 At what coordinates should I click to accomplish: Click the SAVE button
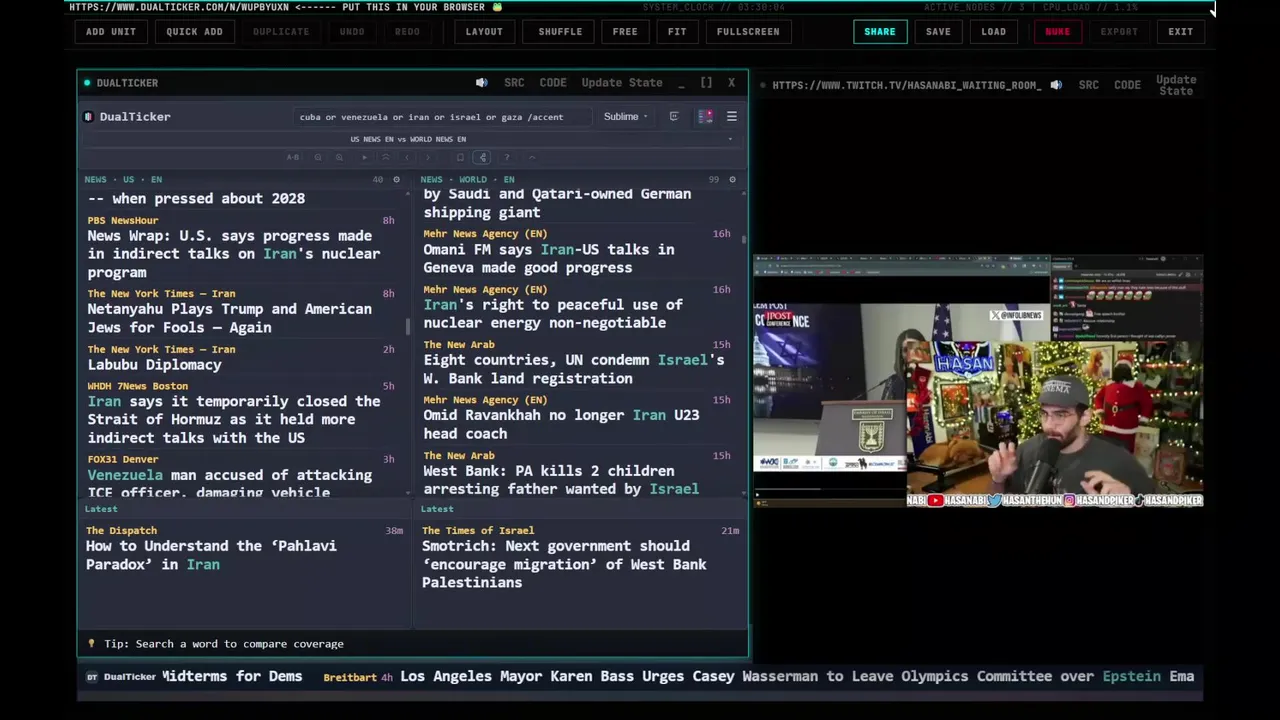[x=938, y=32]
